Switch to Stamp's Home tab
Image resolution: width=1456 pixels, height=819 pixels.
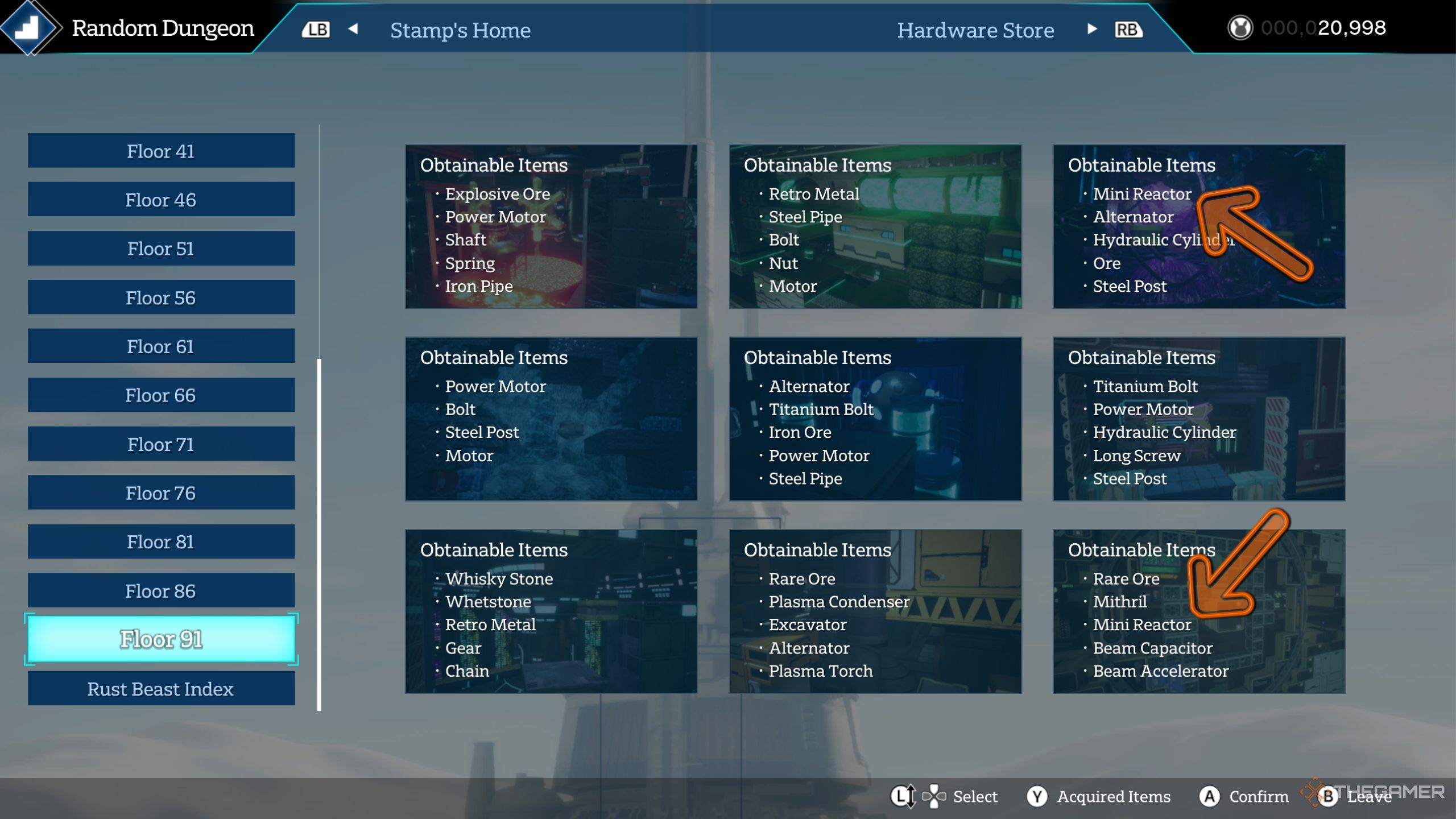tap(460, 30)
